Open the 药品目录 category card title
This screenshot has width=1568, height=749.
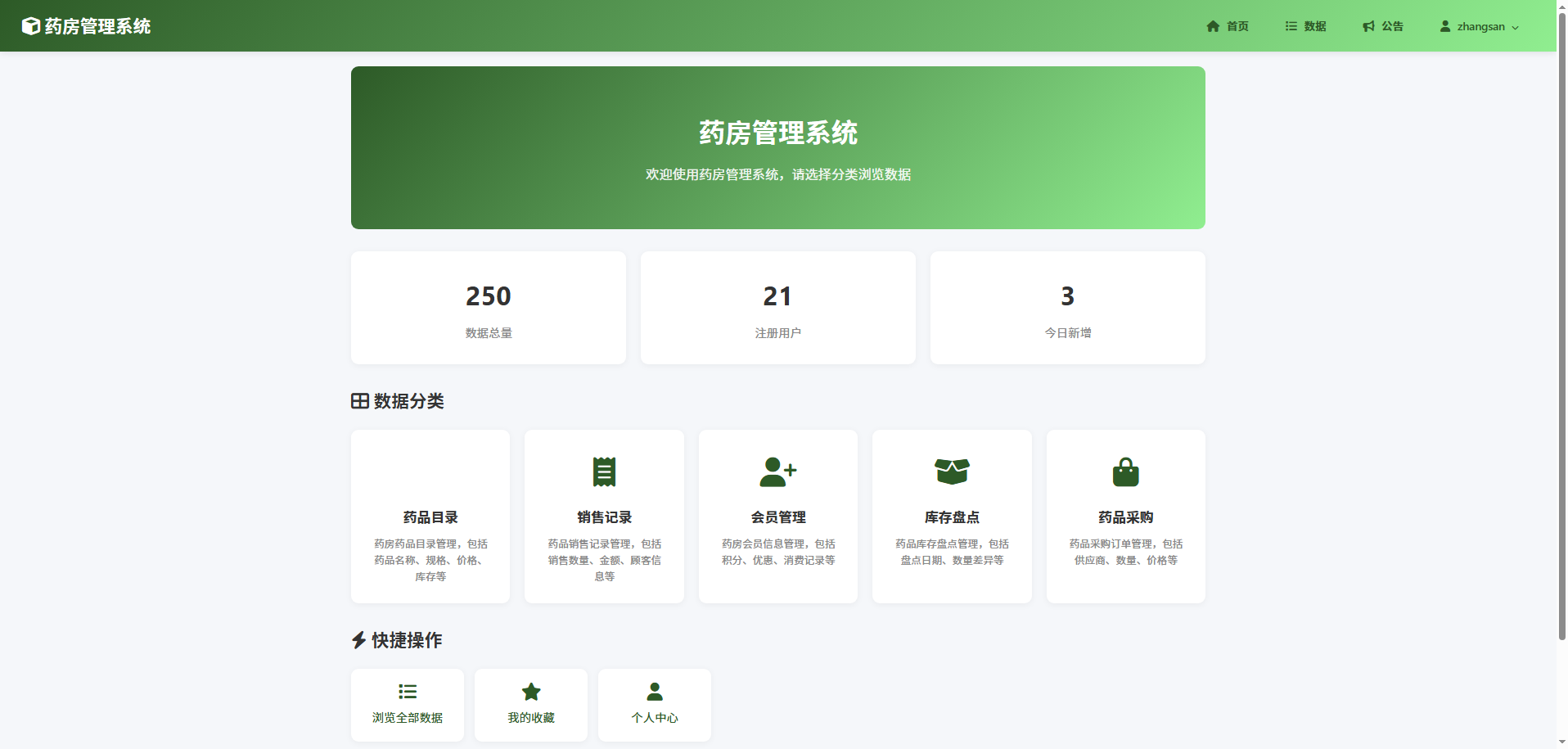(430, 517)
